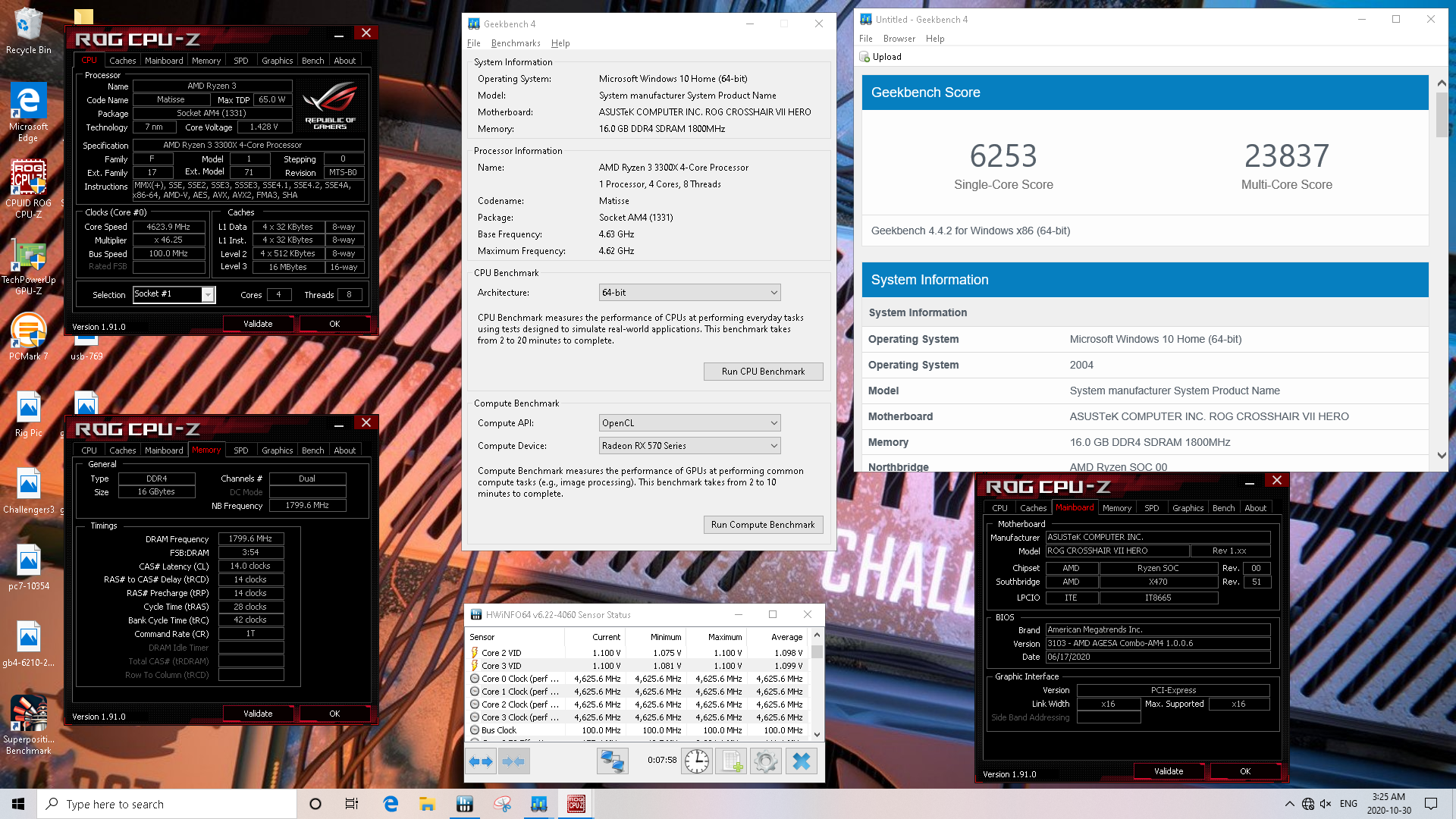The image size is (1456, 819).
Task: Open Recycle Bin desktop icon
Action: (x=28, y=30)
